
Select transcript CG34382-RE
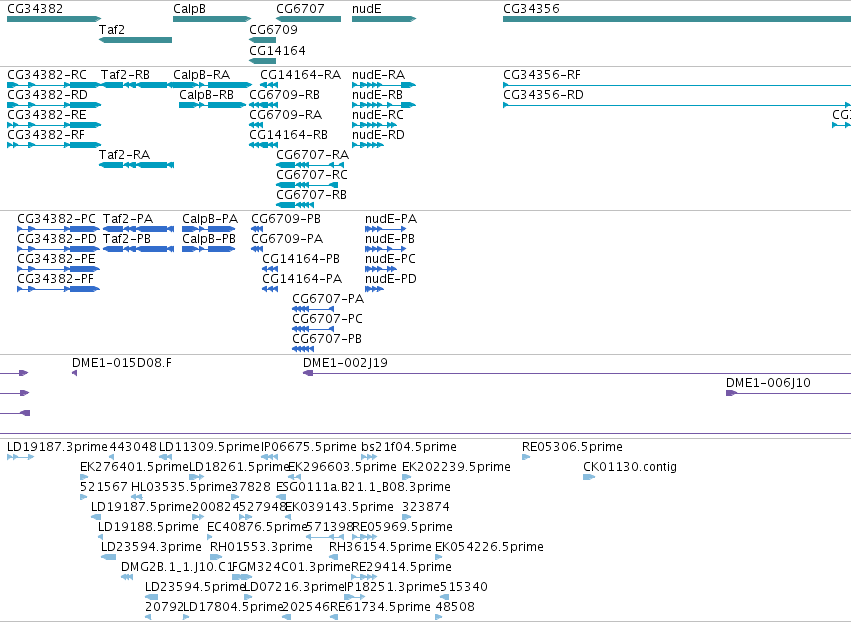tap(54, 125)
